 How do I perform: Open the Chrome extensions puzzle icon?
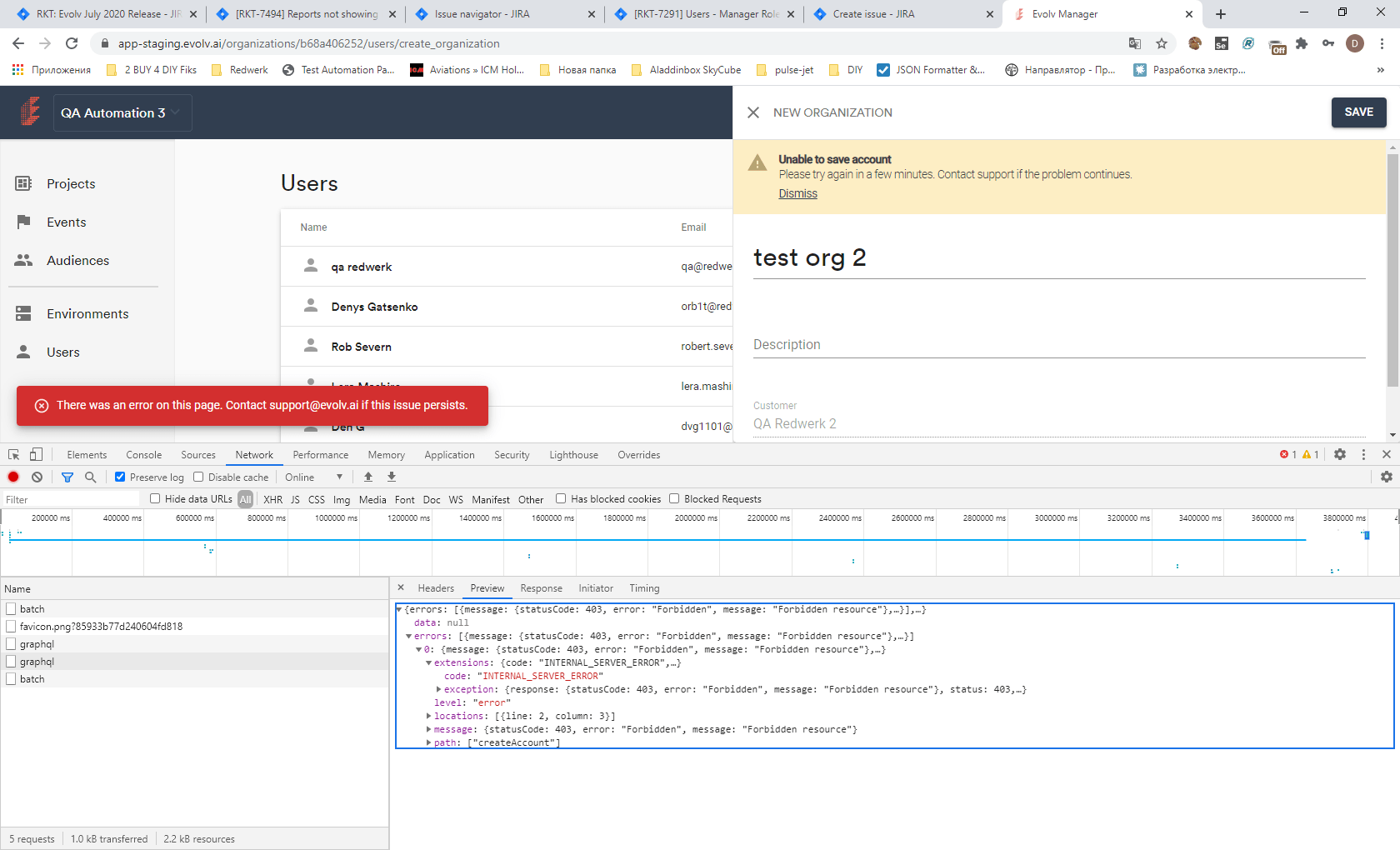coord(1302,43)
